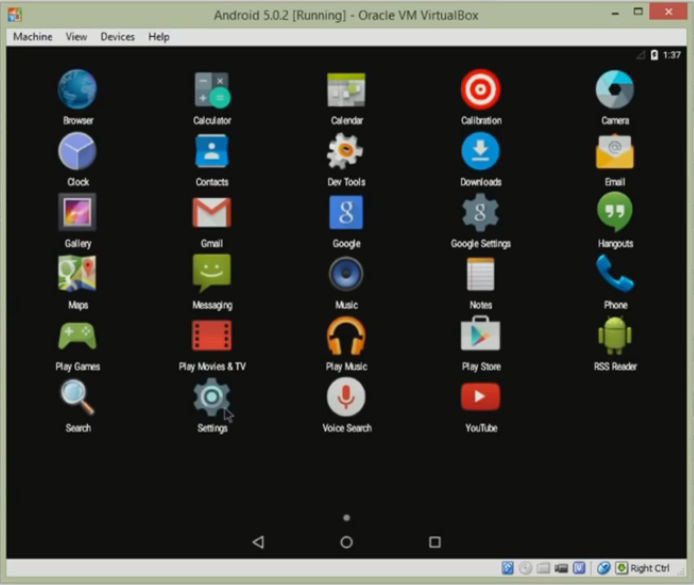Start the Calibration app
694x585 pixels.
point(481,90)
